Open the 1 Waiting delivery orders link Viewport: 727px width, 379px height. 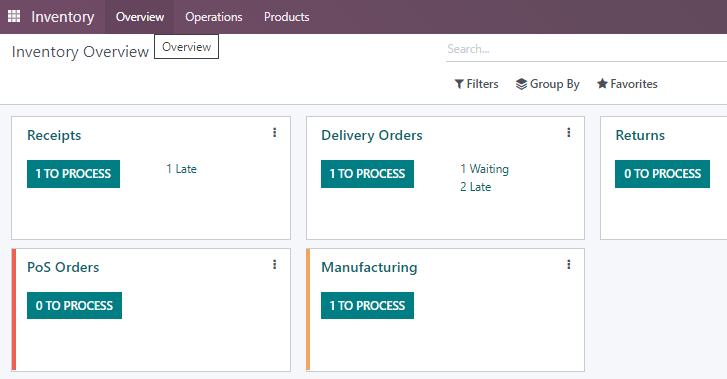(485, 169)
